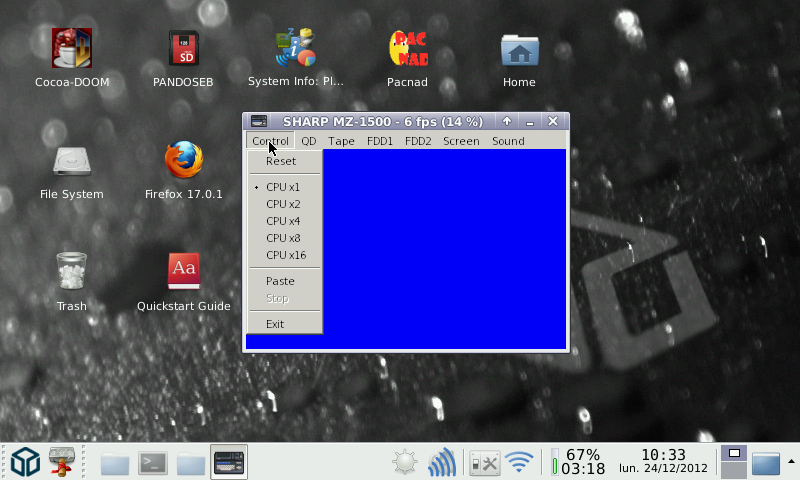This screenshot has width=800, height=480.
Task: Select the CPU x4 speed option
Action: point(284,221)
